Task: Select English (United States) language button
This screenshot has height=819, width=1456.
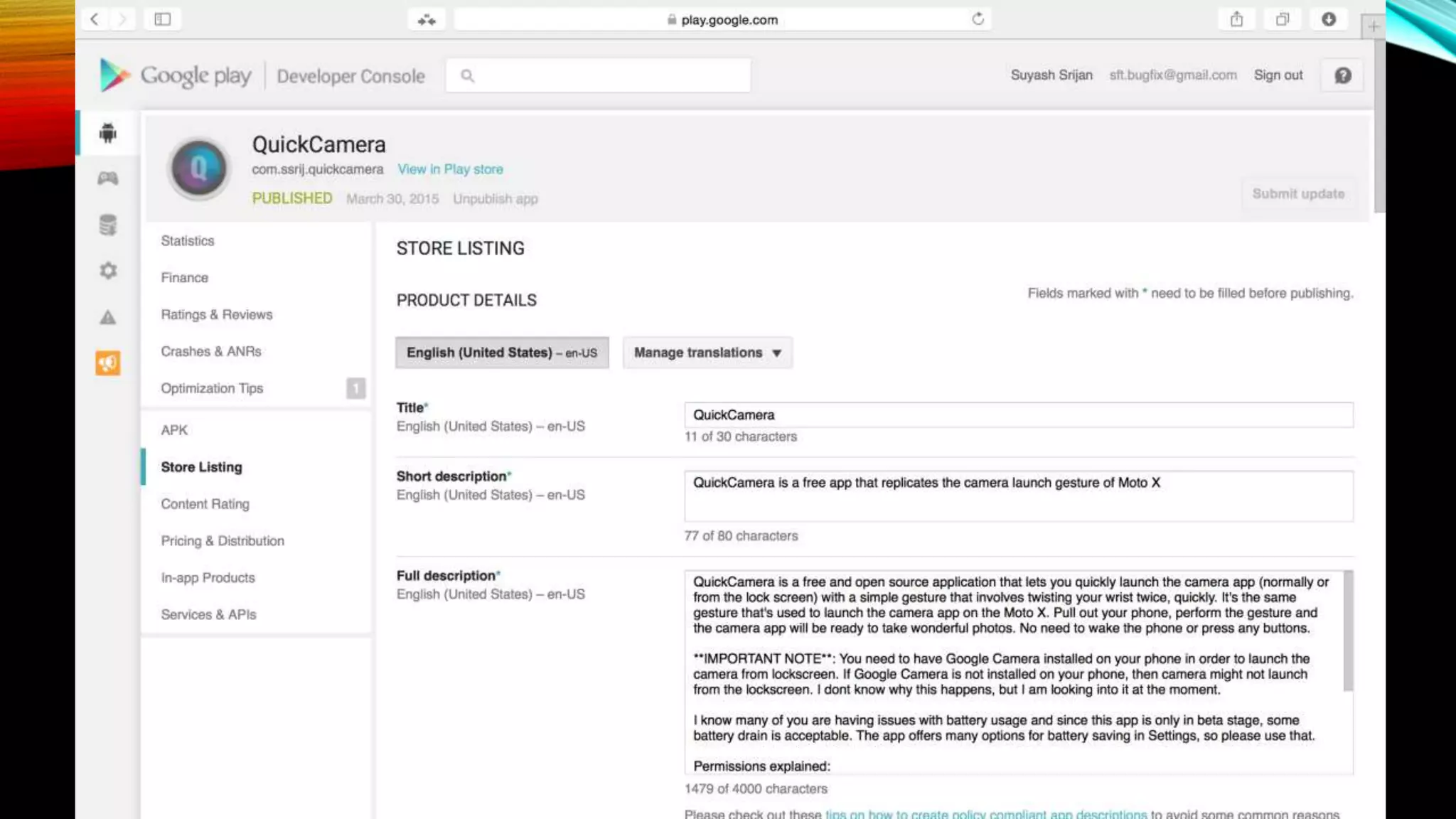Action: tap(502, 353)
